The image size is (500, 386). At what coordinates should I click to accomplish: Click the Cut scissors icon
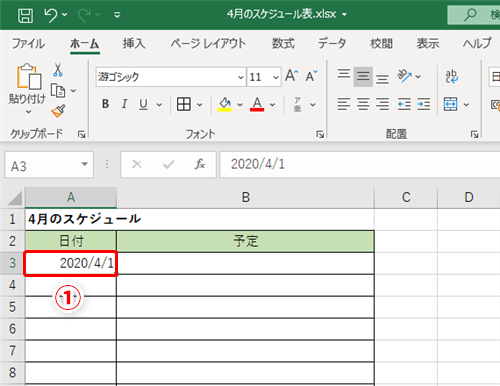click(x=58, y=70)
